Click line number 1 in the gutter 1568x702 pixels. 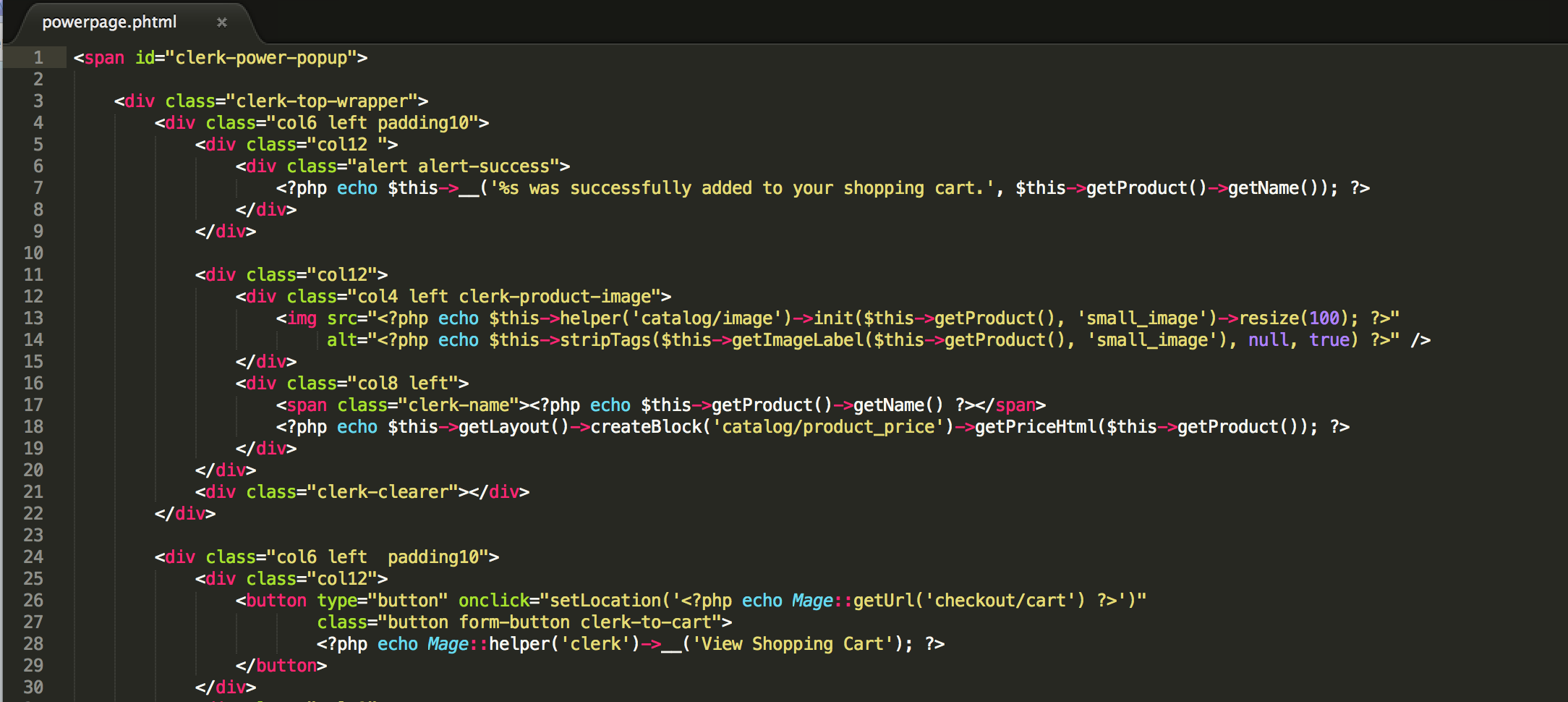click(38, 57)
